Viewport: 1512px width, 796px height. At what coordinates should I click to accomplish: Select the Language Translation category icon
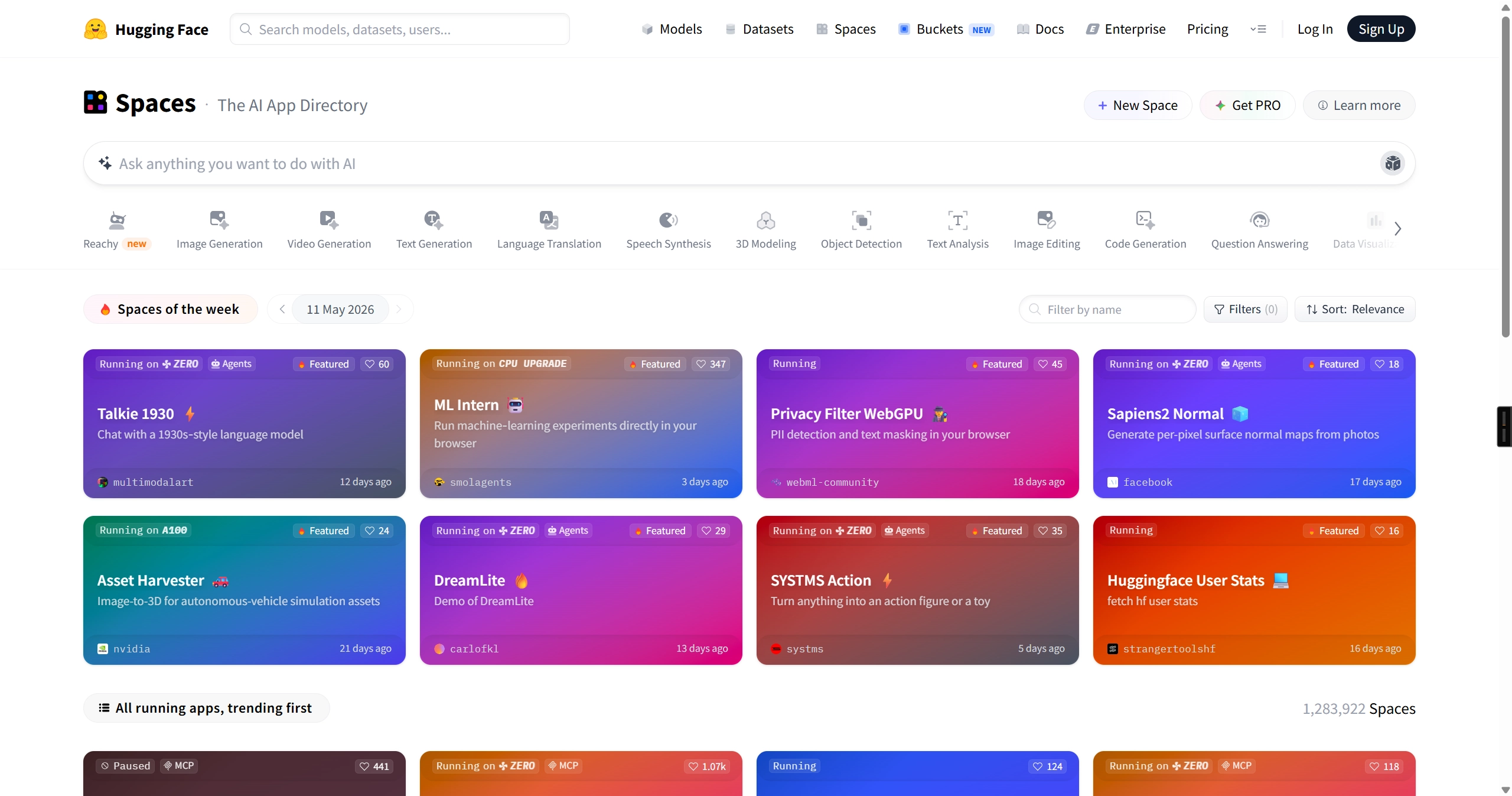549,220
